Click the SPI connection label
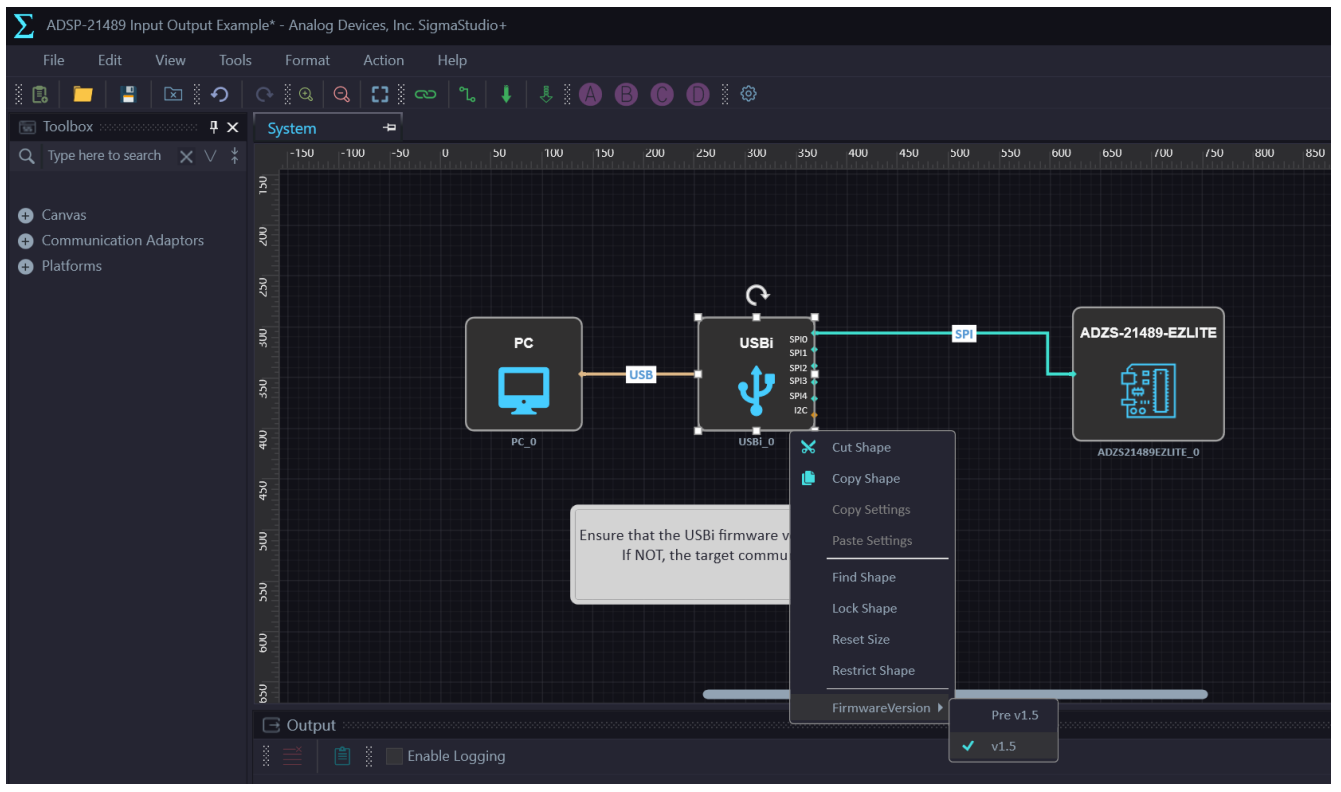The width and height of the screenshot is (1341, 792). (963, 334)
